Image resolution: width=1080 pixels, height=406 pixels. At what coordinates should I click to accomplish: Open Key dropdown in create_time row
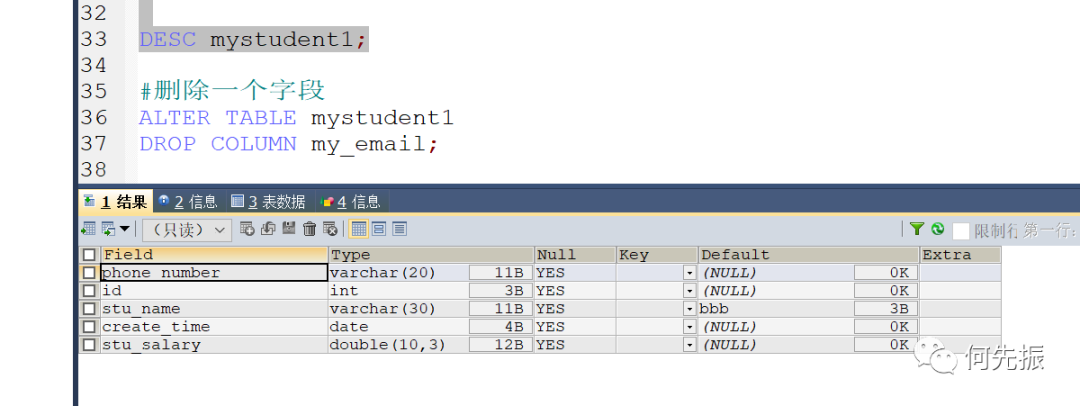tap(689, 327)
